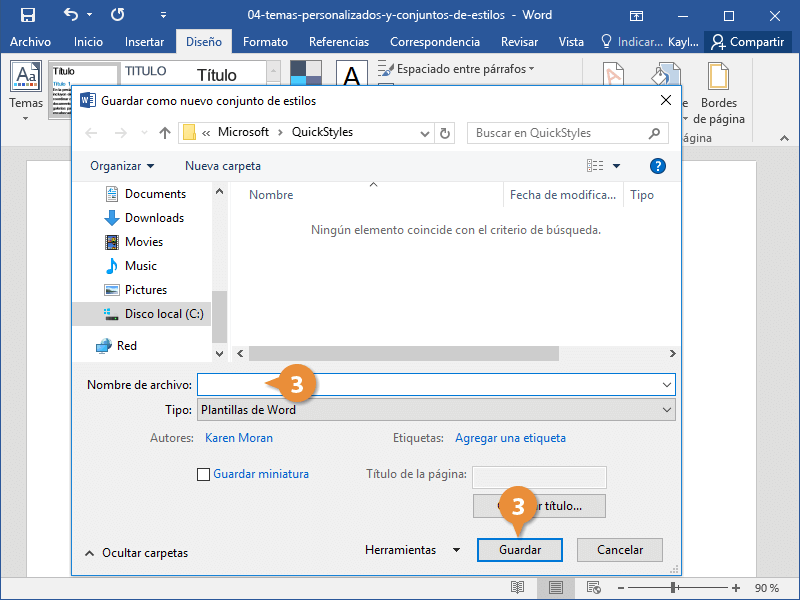Screen dimensions: 800x600
Task: Collapse the ribbon with the chevron
Action: click(785, 138)
